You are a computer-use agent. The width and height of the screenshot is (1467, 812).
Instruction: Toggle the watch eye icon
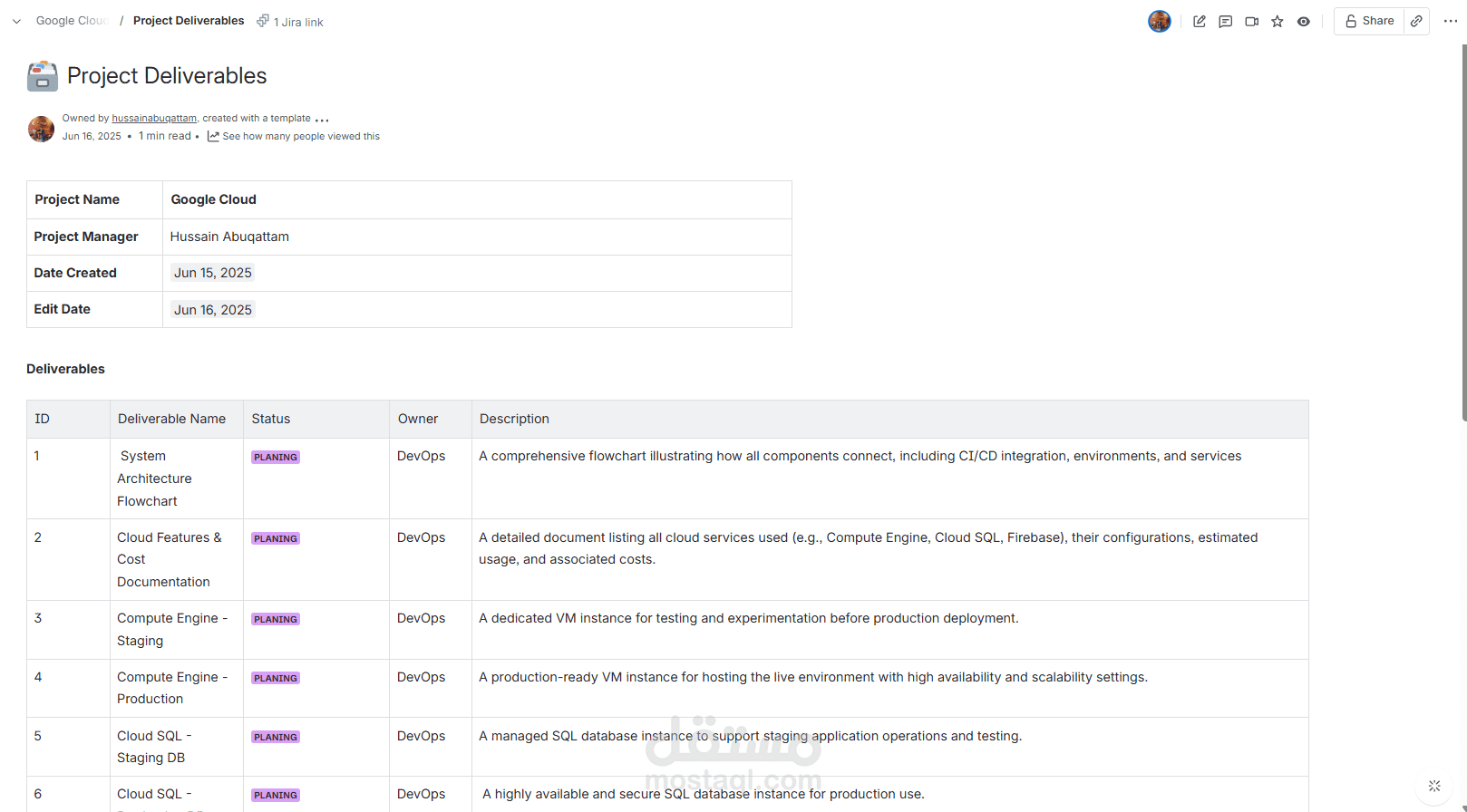[x=1304, y=22]
